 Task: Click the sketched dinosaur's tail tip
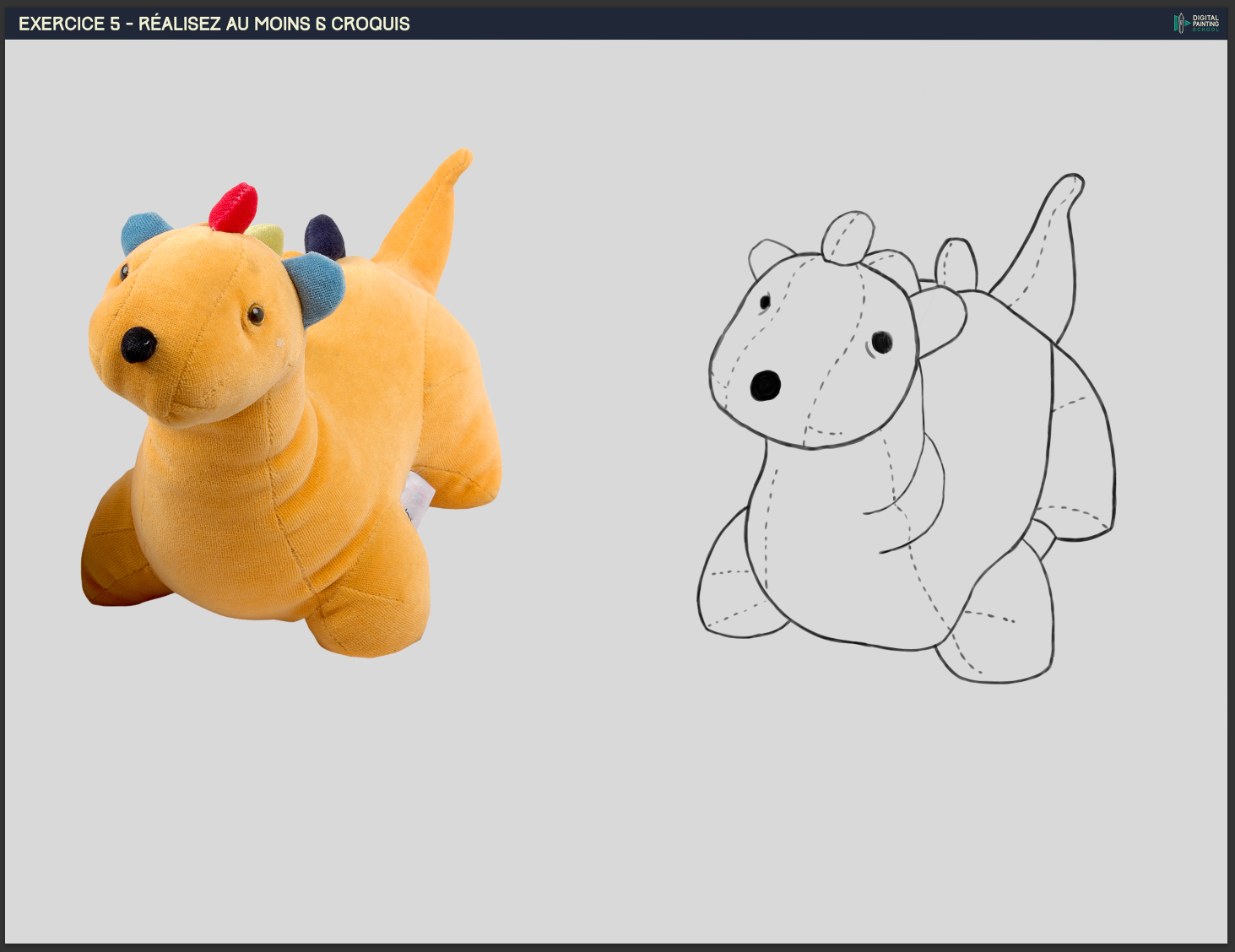(x=1072, y=182)
